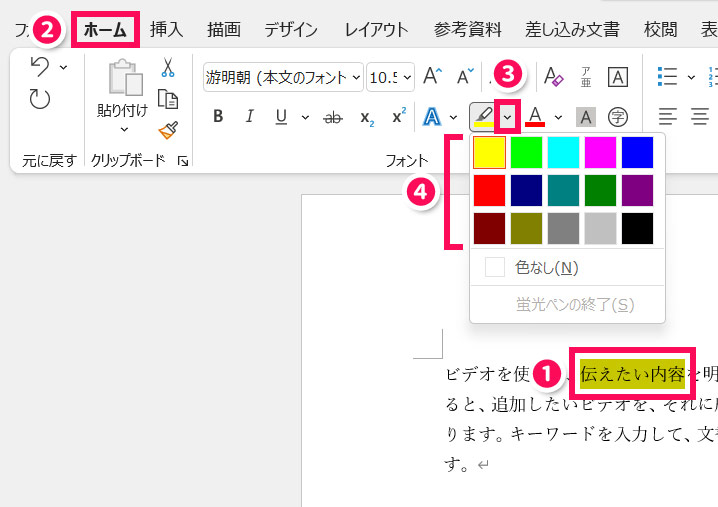Open the 参考資料 tab
This screenshot has height=507, width=718.
coord(468,30)
